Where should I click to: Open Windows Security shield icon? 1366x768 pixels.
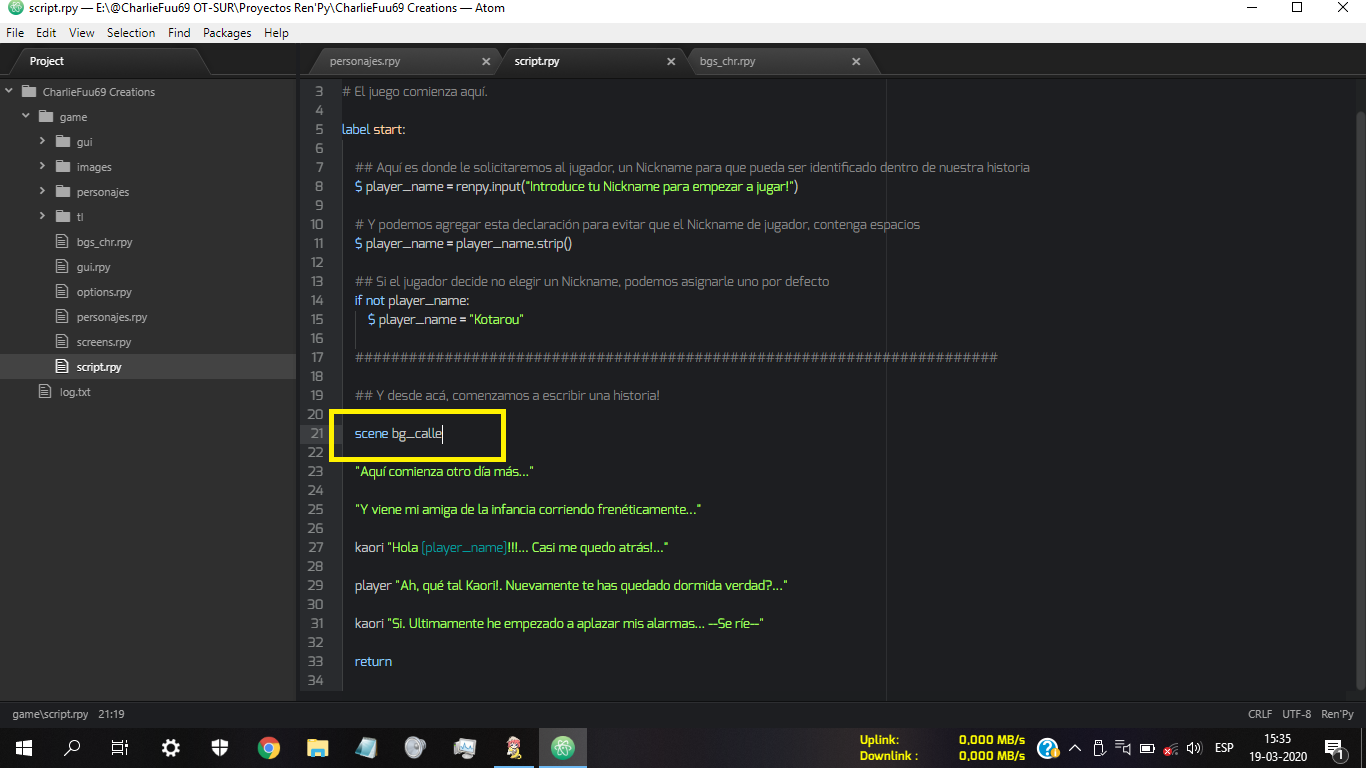point(220,748)
